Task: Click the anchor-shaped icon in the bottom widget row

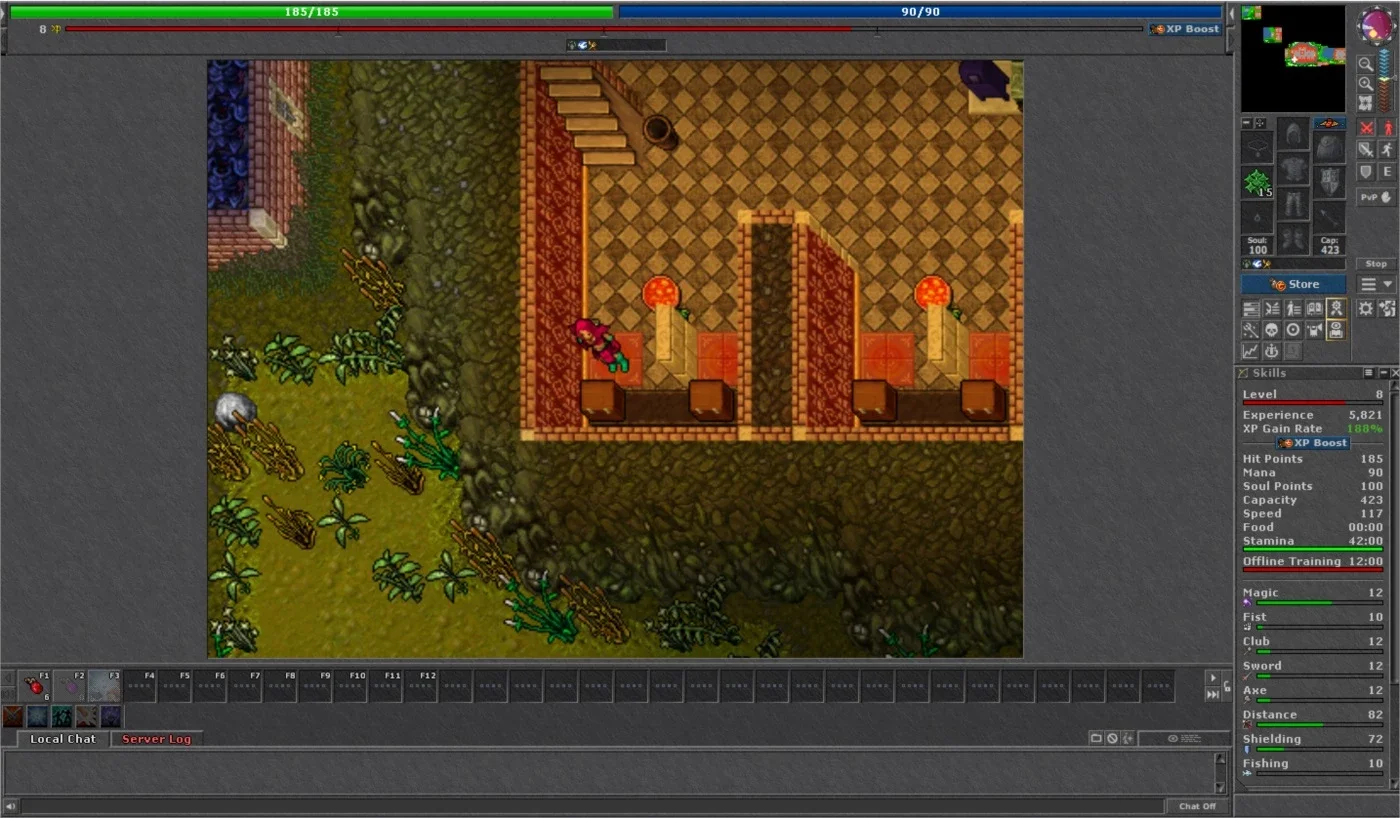Action: 1272,351
